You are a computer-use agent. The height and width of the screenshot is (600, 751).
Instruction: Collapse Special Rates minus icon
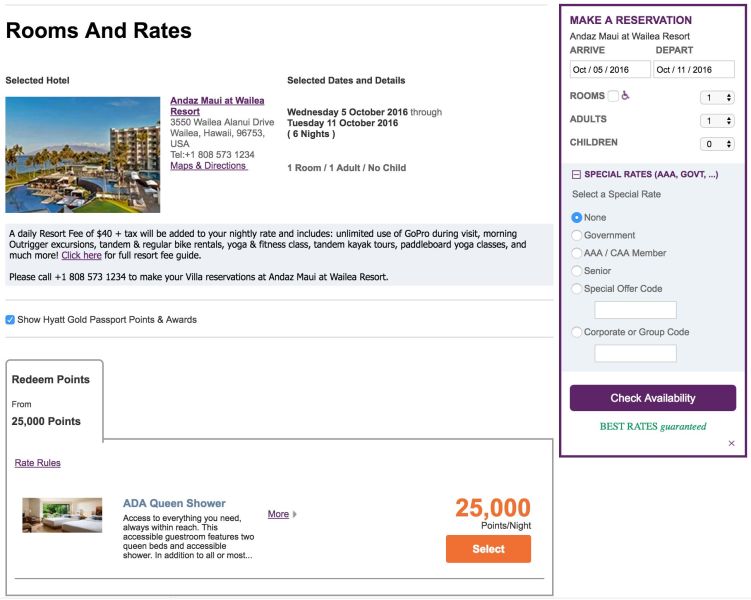576,175
